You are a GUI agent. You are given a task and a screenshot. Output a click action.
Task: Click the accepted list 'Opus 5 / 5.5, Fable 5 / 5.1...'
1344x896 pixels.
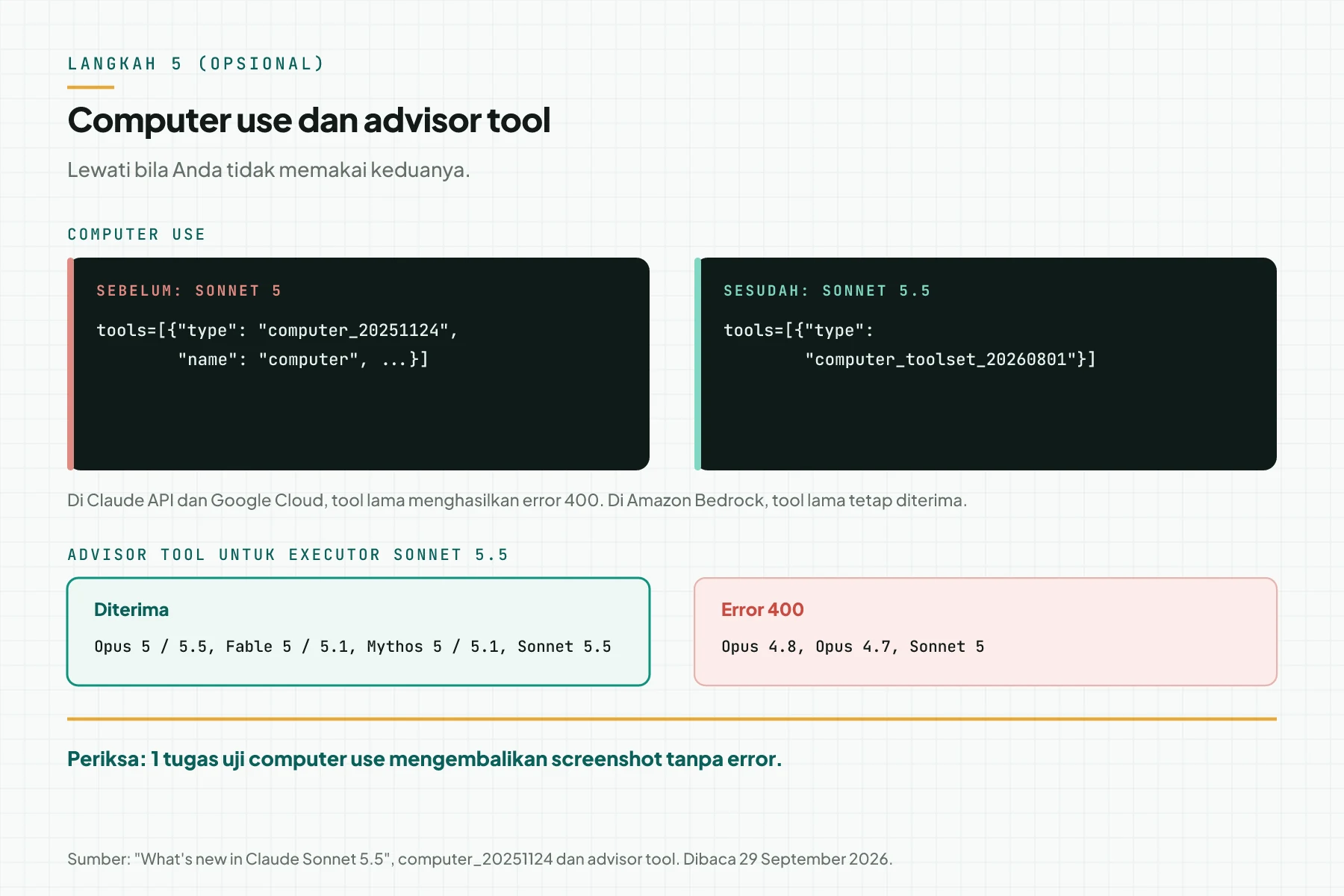click(352, 647)
